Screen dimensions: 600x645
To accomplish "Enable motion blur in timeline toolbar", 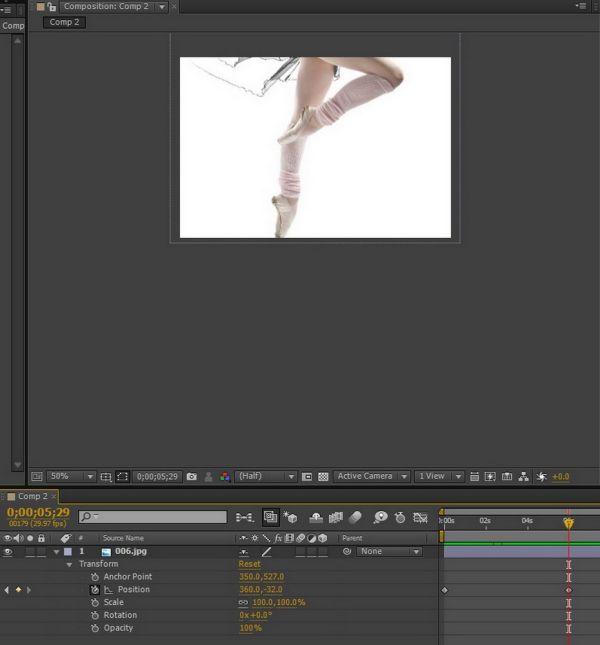I will pyautogui.click(x=356, y=517).
